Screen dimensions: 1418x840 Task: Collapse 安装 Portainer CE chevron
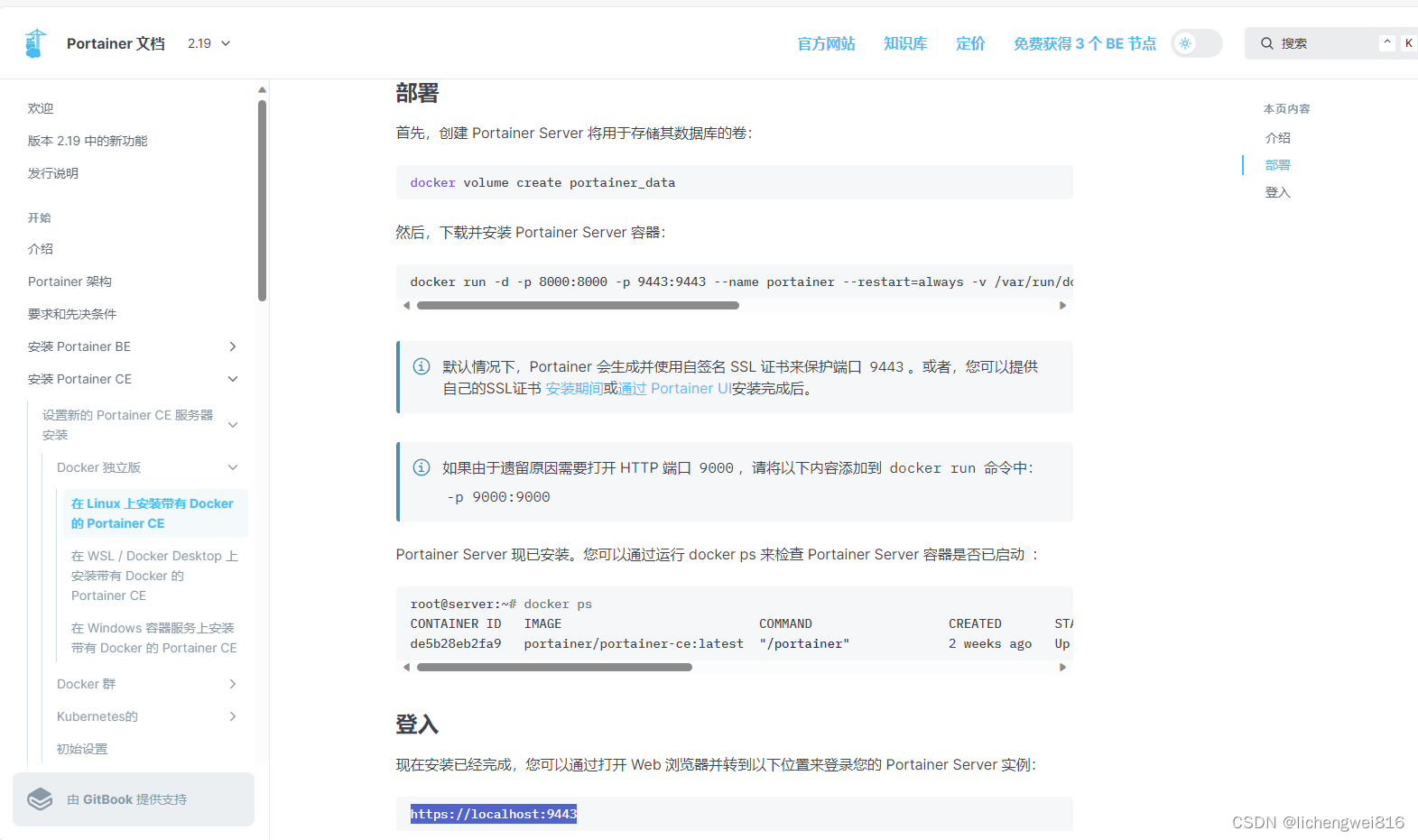click(x=233, y=379)
